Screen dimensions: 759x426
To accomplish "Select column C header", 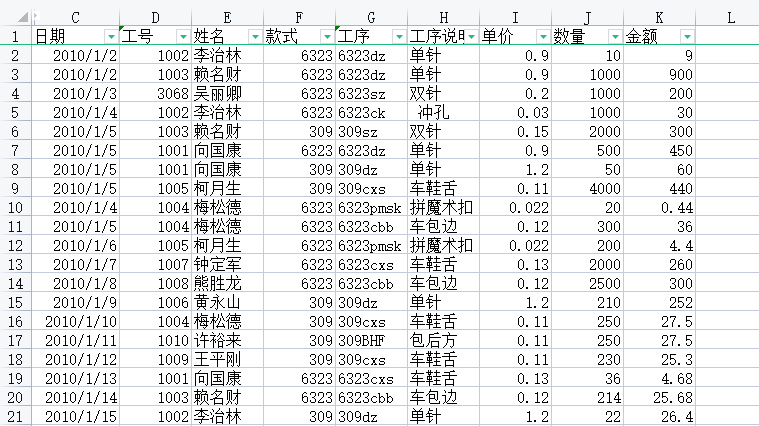I will click(x=76, y=17).
